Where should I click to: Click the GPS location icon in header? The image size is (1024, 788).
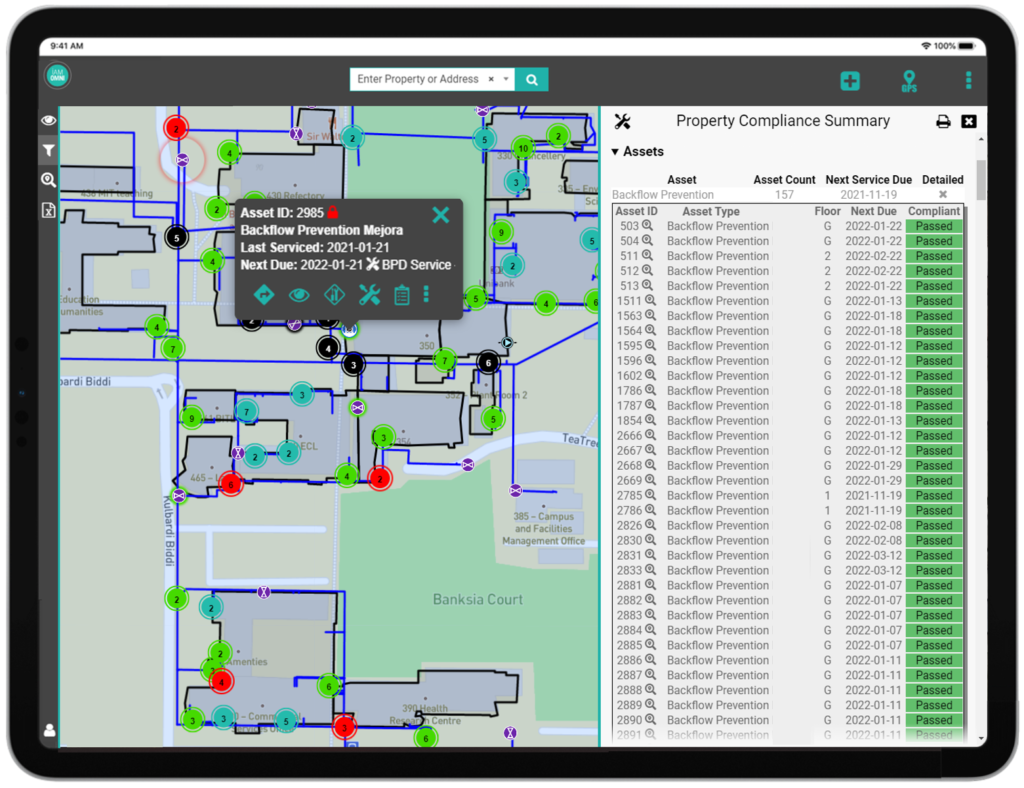[x=908, y=81]
